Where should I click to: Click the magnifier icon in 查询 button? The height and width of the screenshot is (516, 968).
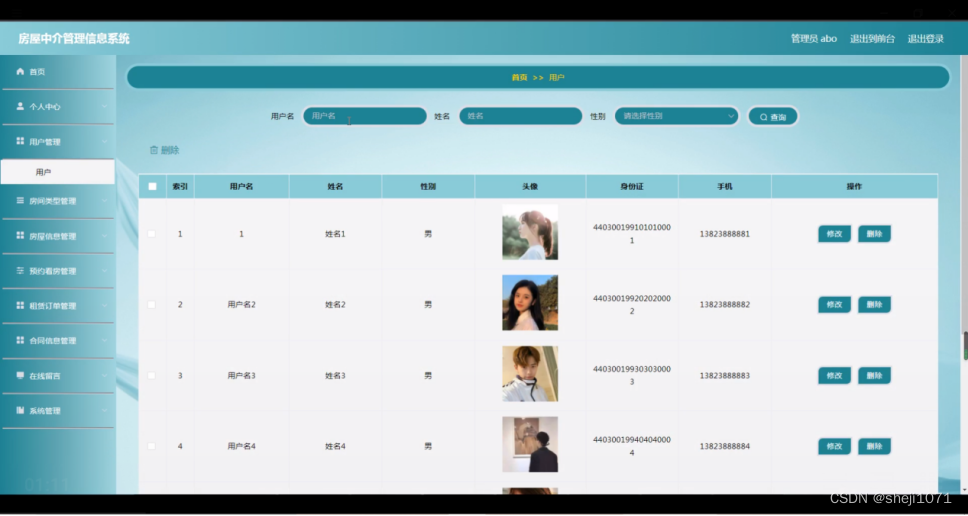click(x=764, y=117)
